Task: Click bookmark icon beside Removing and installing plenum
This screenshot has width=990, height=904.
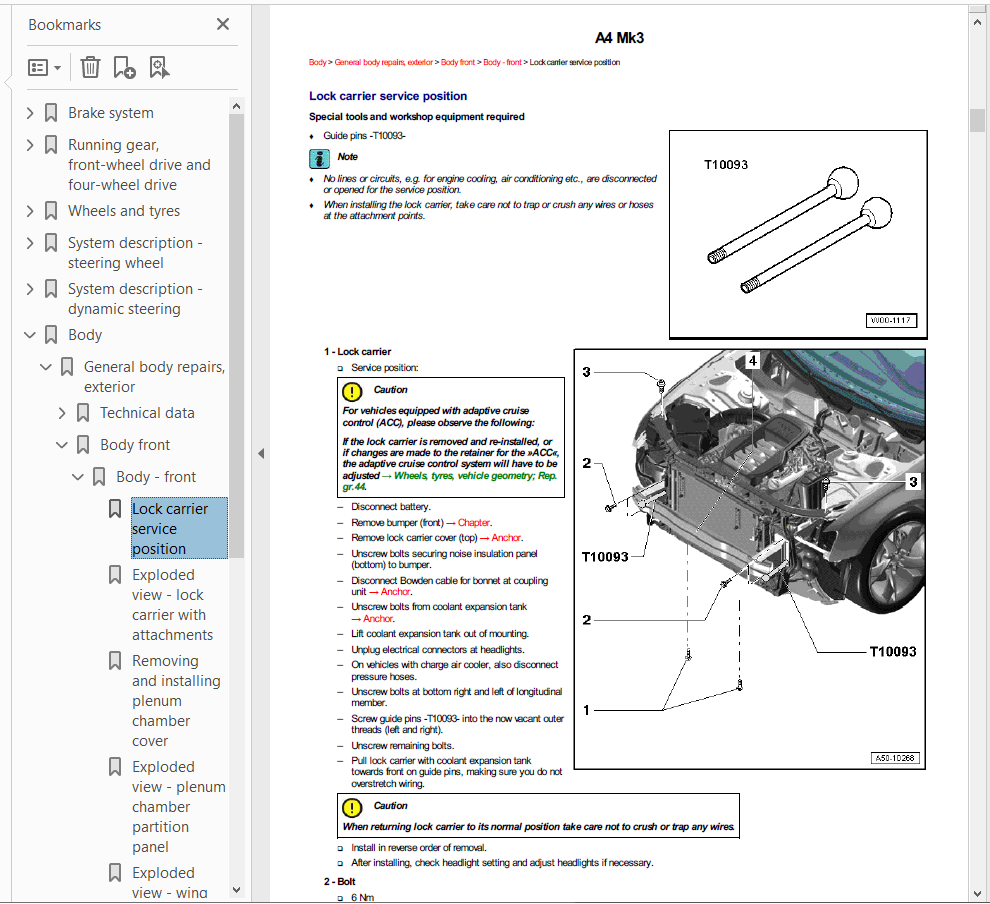Action: [x=115, y=661]
